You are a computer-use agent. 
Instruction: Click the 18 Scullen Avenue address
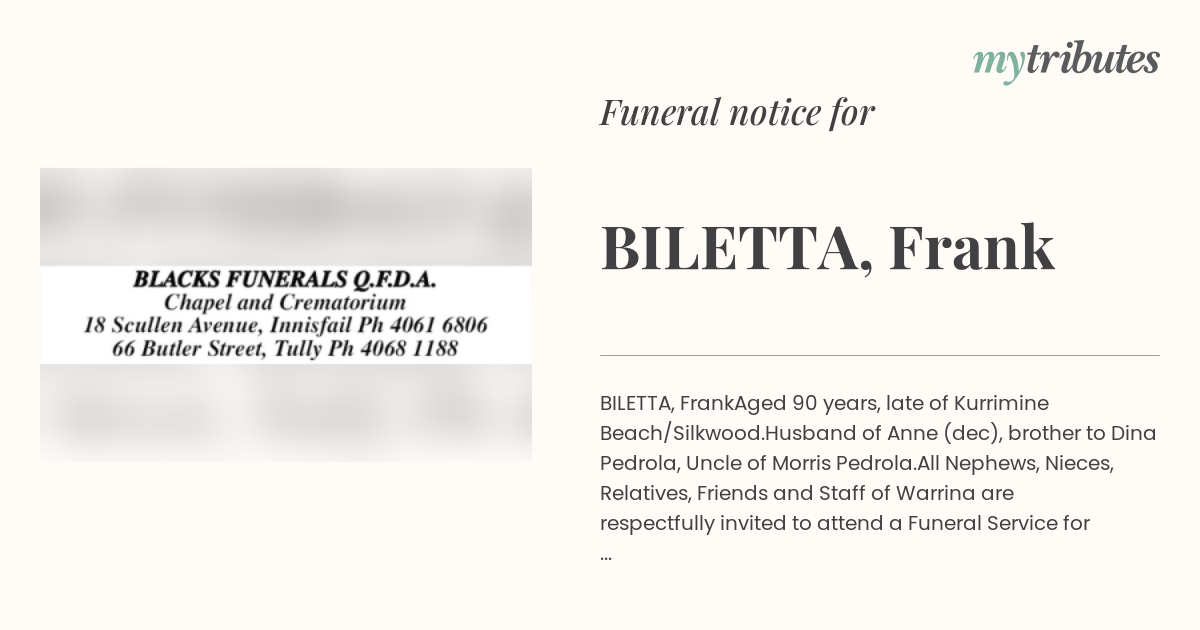click(x=172, y=325)
